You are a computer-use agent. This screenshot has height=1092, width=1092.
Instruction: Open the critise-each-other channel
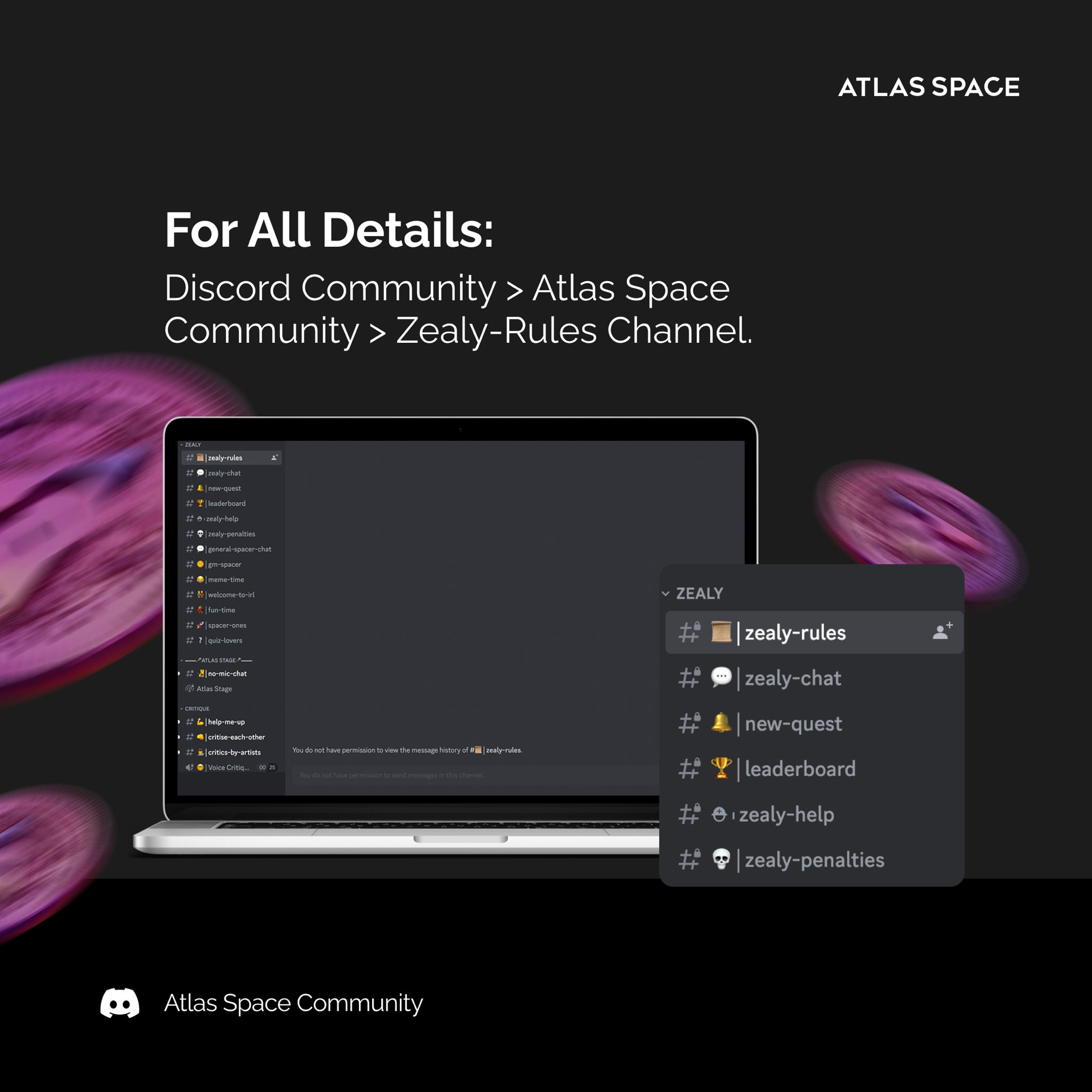(236, 737)
